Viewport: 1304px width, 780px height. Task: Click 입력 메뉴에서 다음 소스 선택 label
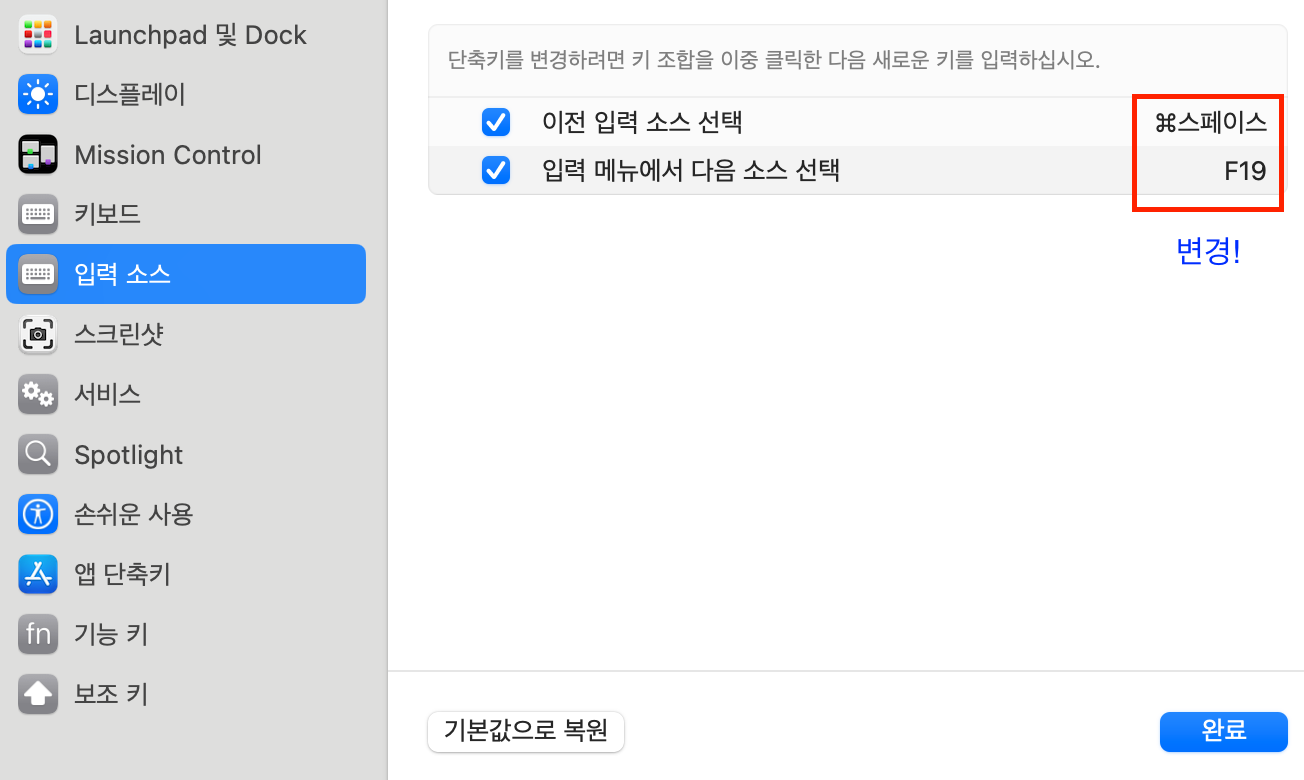point(690,170)
